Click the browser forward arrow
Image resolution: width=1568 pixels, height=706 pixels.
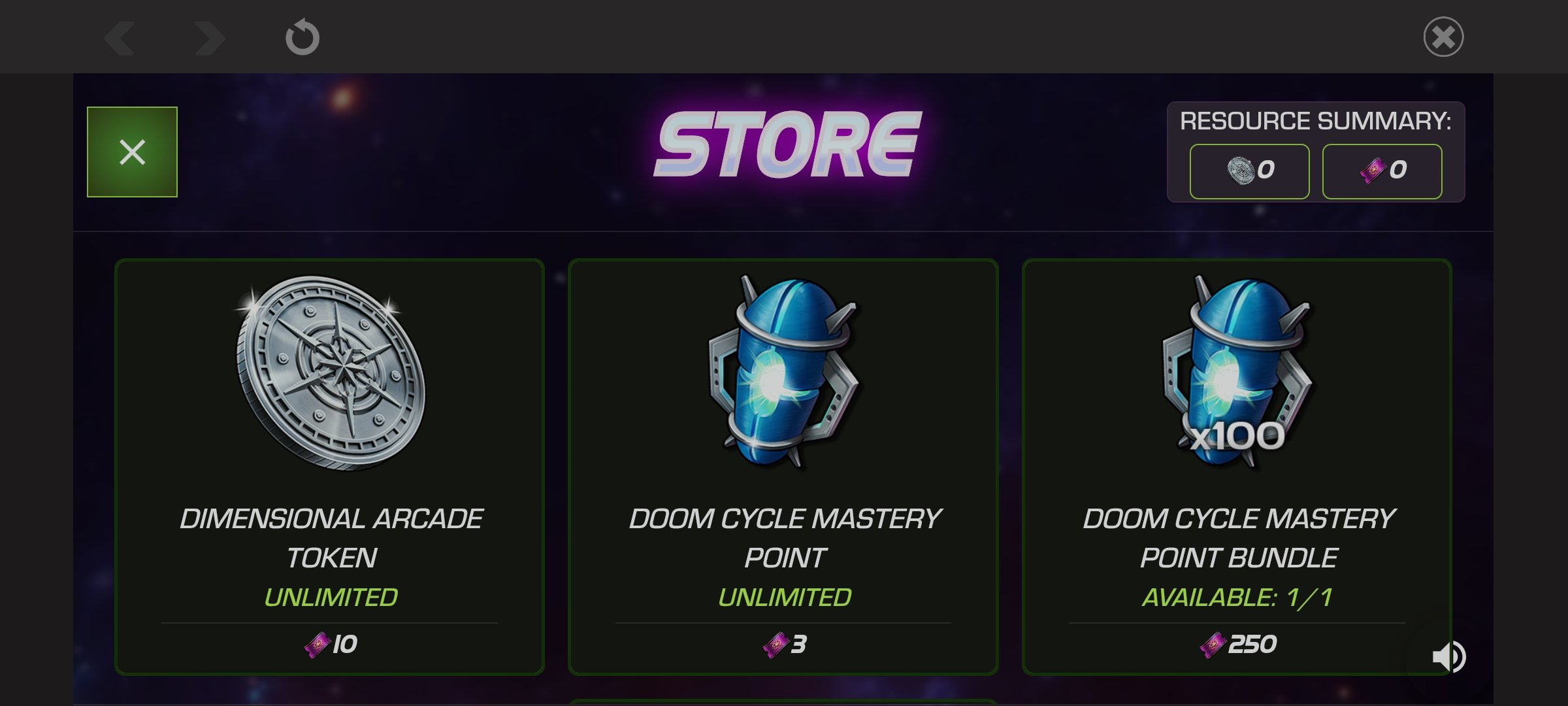coord(210,37)
